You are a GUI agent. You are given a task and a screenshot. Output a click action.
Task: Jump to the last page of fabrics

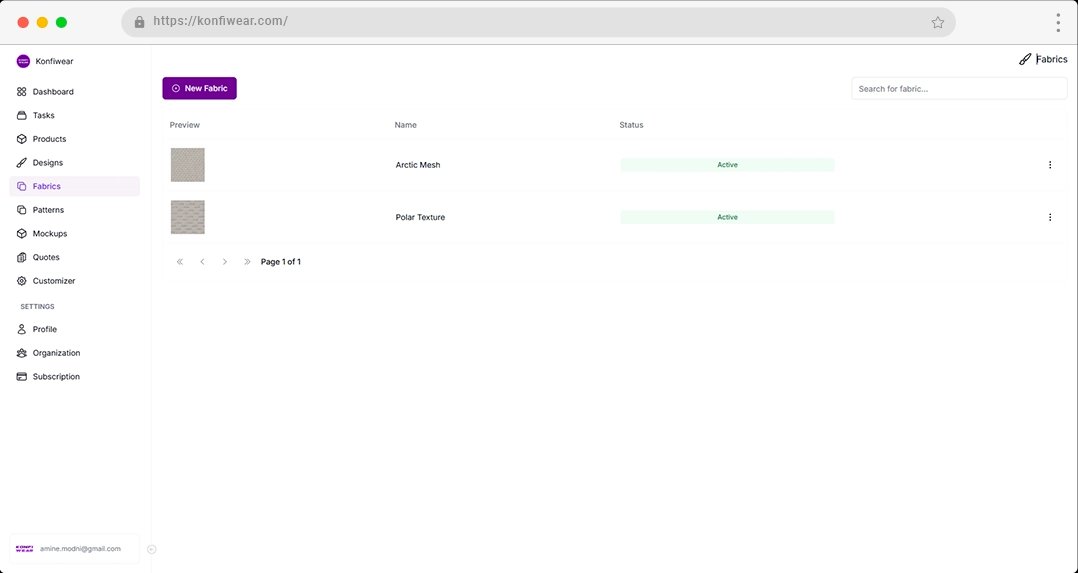pyautogui.click(x=247, y=262)
